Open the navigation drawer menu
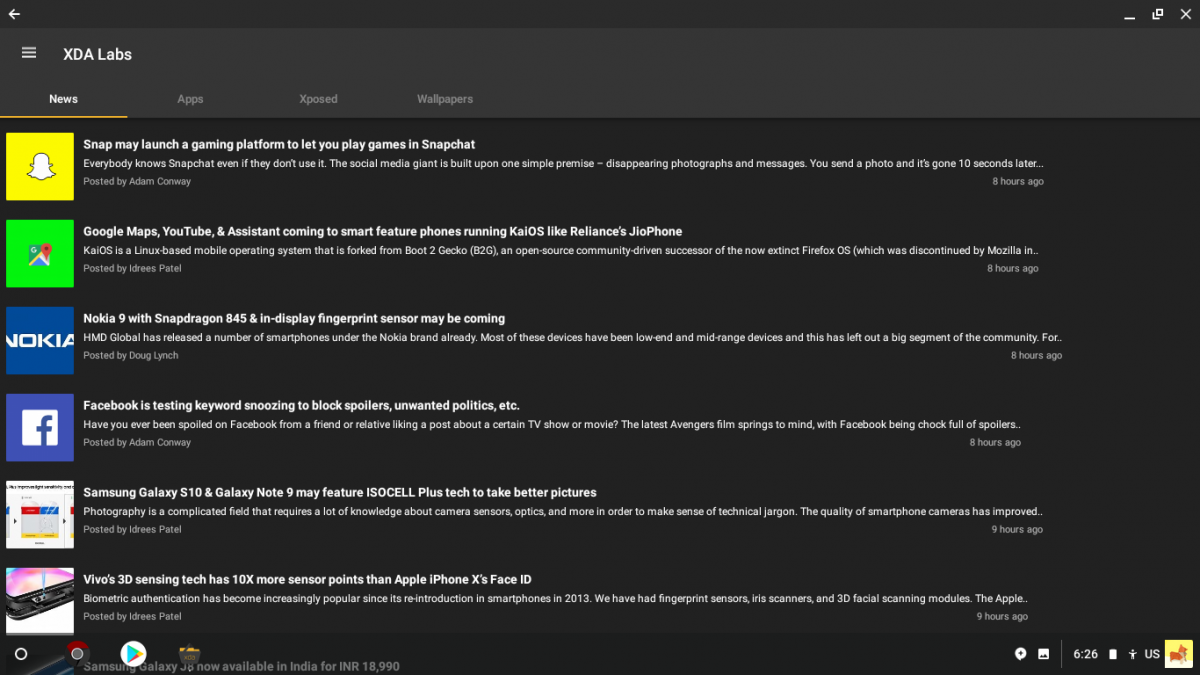Viewport: 1200px width, 675px height. click(x=28, y=52)
